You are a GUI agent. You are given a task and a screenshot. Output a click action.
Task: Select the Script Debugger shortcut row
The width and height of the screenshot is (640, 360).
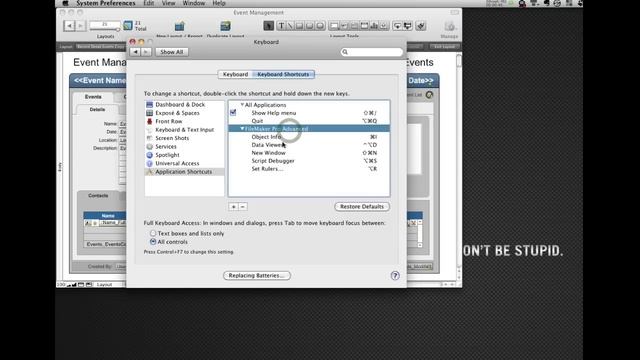click(309, 161)
